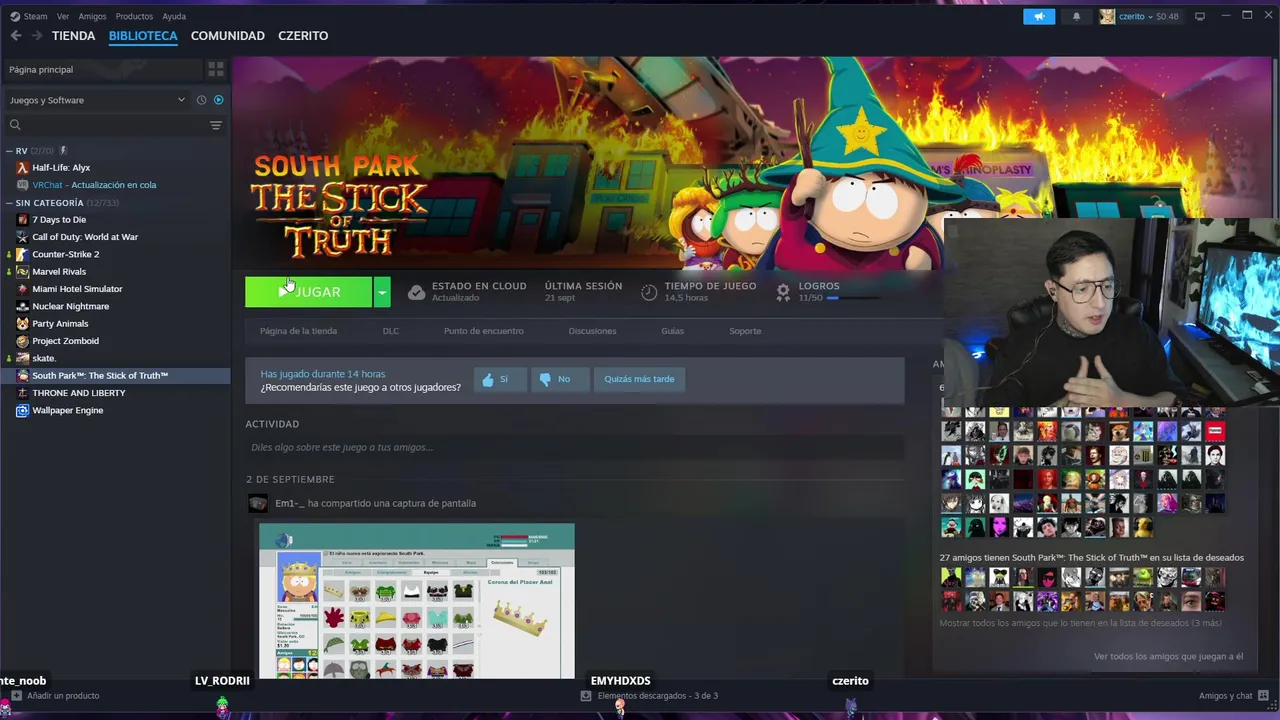Open the notifications bell
The height and width of the screenshot is (720, 1280).
[x=1076, y=16]
